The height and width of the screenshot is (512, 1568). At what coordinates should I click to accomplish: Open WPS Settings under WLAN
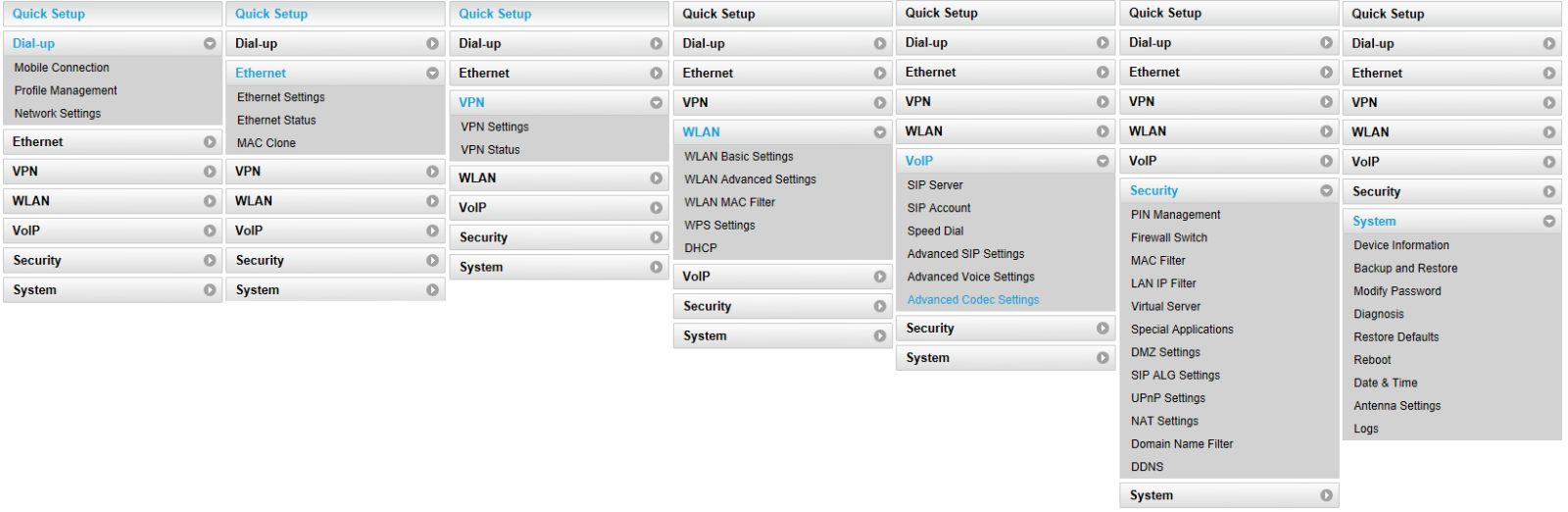(x=719, y=226)
